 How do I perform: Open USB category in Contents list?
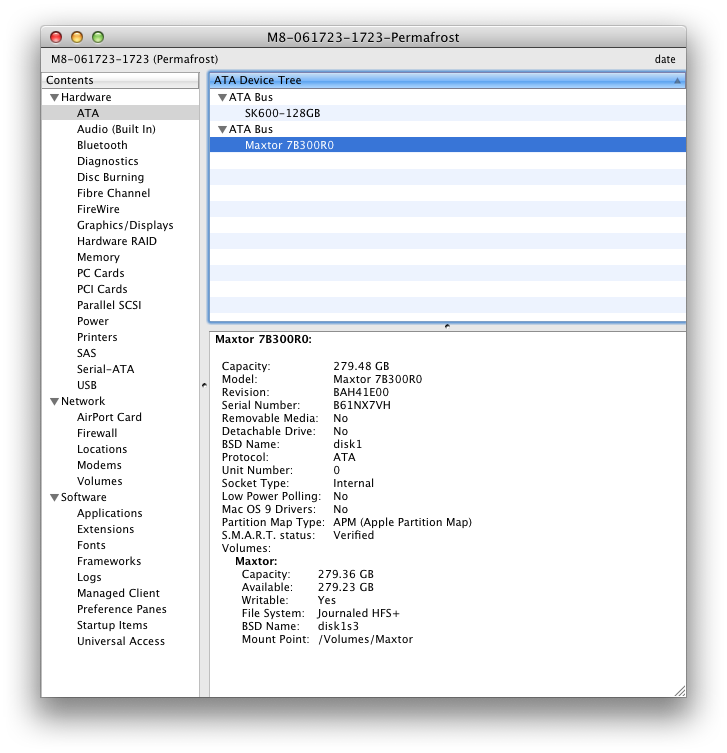pos(87,385)
